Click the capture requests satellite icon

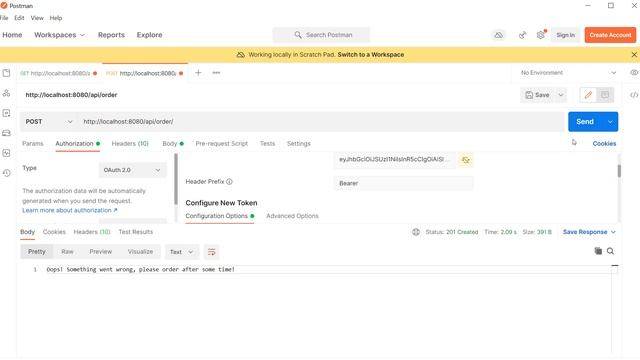coord(522,35)
